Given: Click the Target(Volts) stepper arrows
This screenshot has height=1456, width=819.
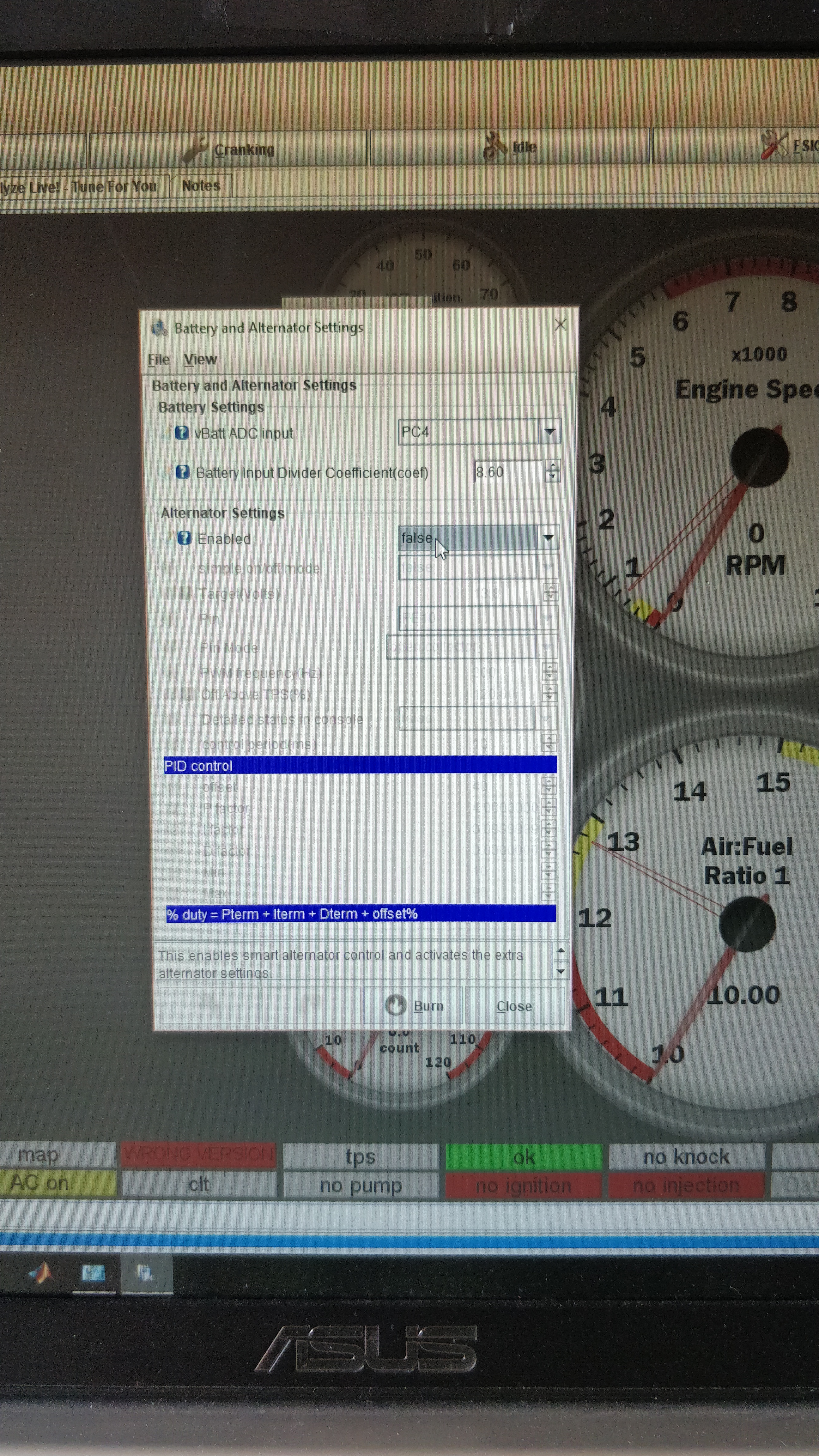Looking at the screenshot, I should [x=550, y=592].
